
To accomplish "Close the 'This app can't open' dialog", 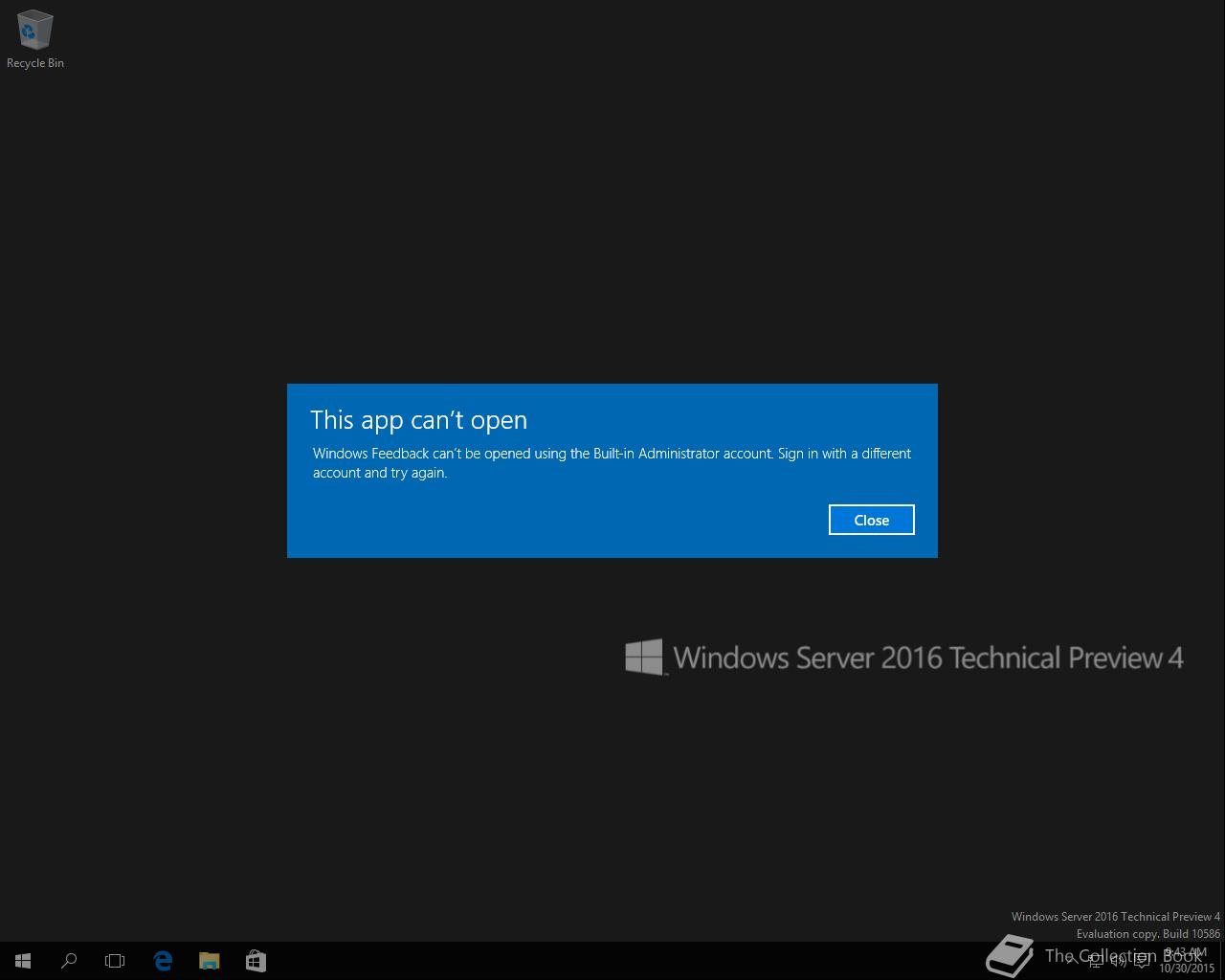I will tap(871, 520).
